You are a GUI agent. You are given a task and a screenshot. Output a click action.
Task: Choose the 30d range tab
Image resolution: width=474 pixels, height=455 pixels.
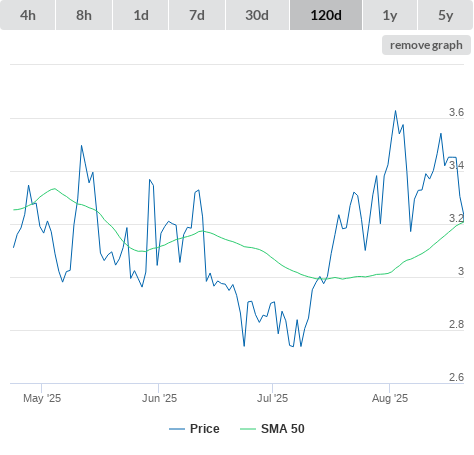(x=257, y=15)
